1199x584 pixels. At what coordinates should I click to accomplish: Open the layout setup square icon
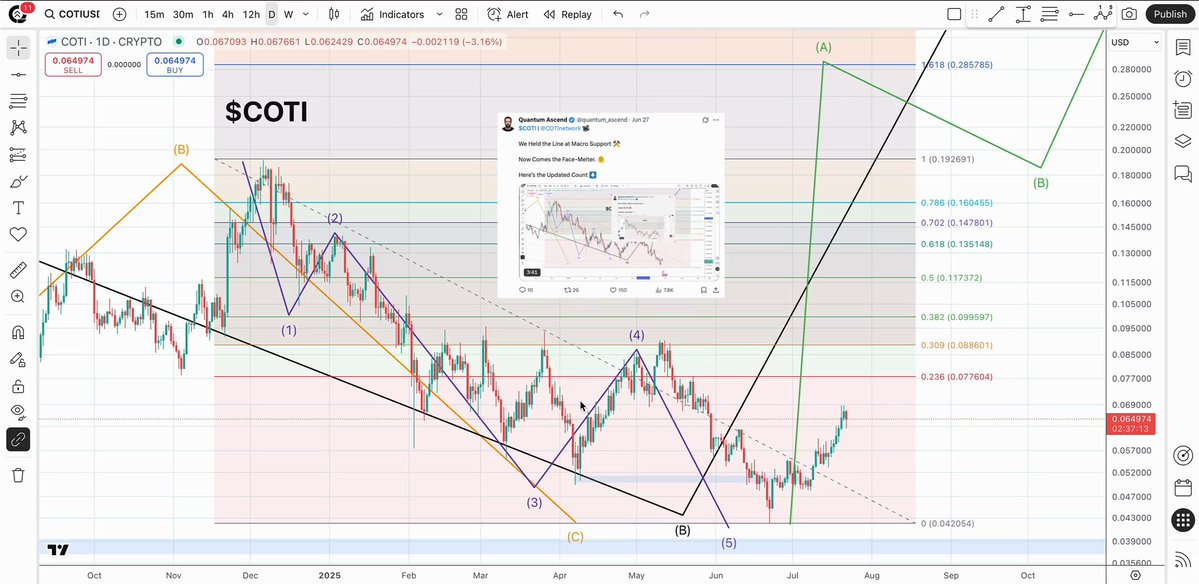954,14
